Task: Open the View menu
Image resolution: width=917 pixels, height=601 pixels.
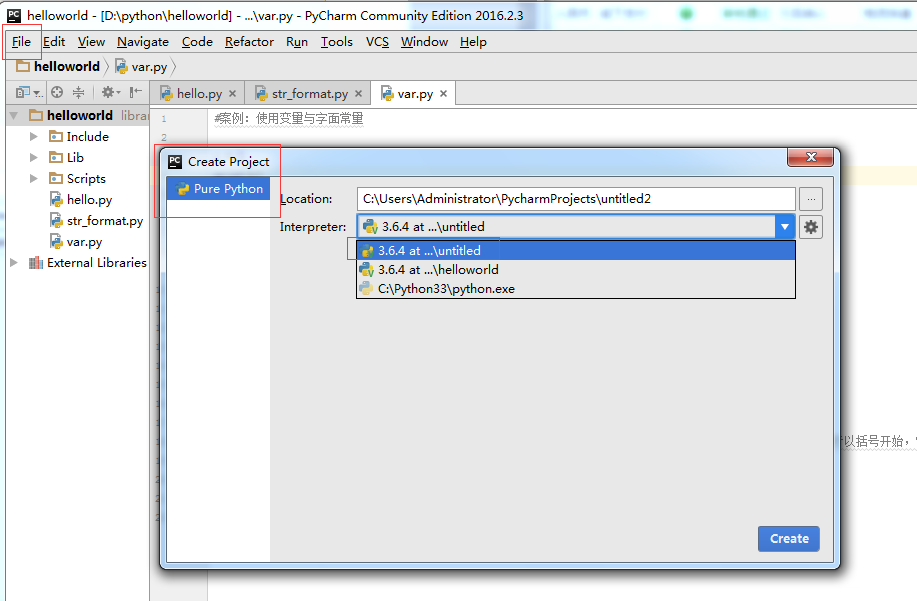Action: point(91,42)
